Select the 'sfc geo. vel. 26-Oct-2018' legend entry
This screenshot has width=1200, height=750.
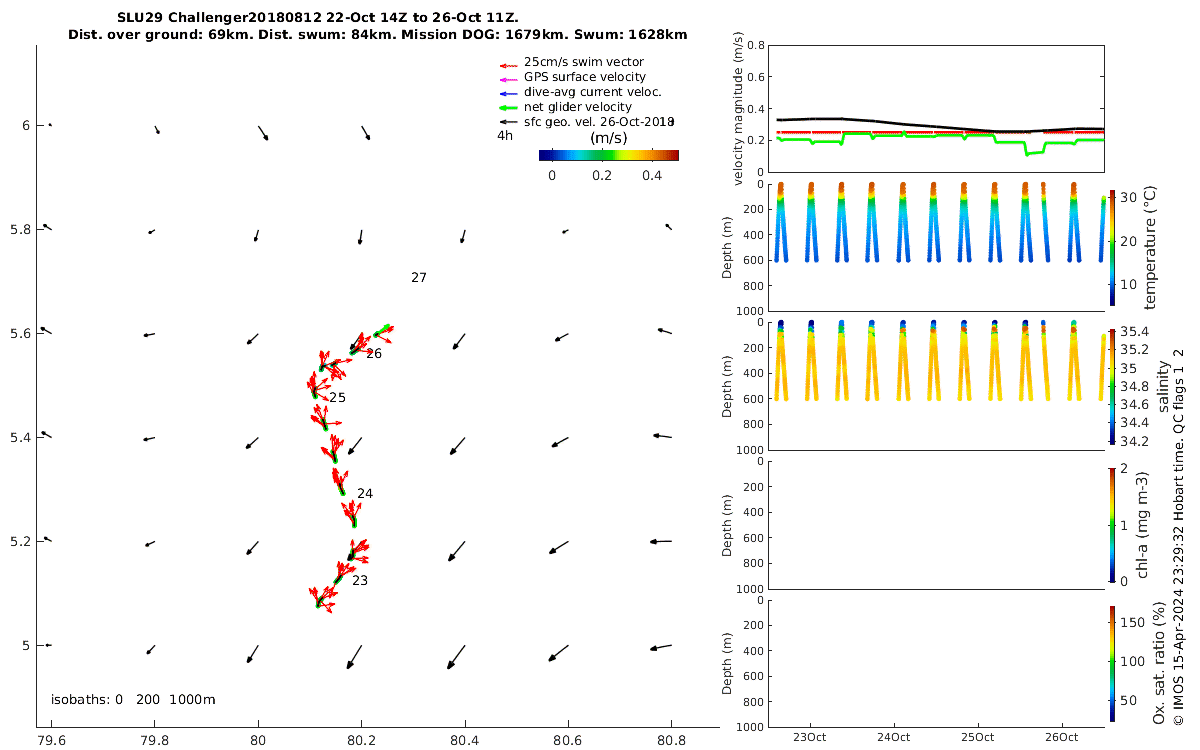(587, 122)
